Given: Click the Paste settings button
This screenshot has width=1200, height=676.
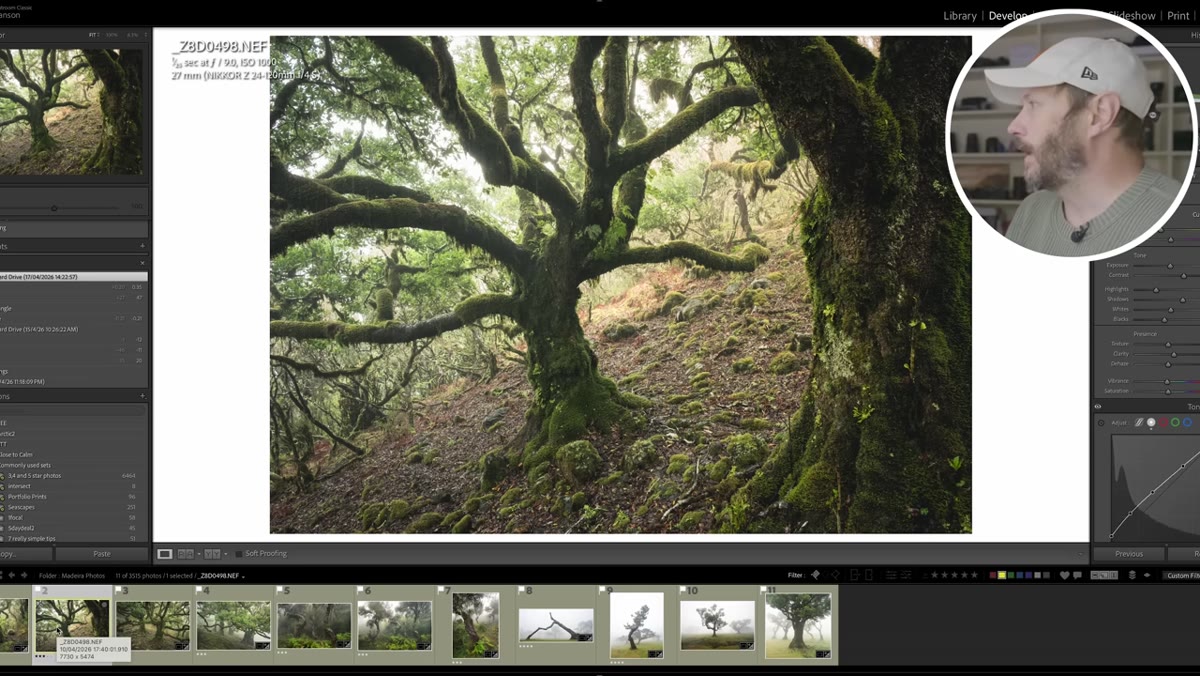Looking at the screenshot, I should (101, 554).
